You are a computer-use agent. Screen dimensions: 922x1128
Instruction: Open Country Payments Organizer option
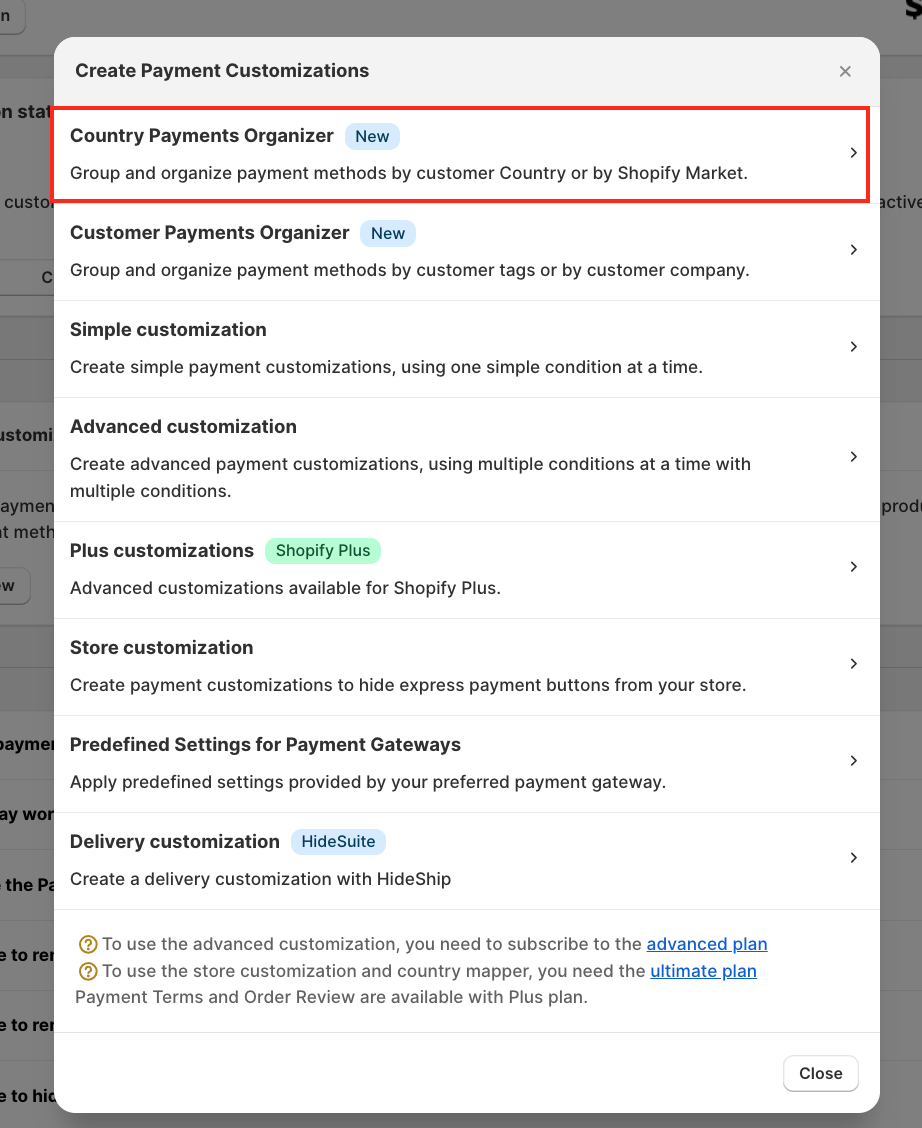coord(202,136)
